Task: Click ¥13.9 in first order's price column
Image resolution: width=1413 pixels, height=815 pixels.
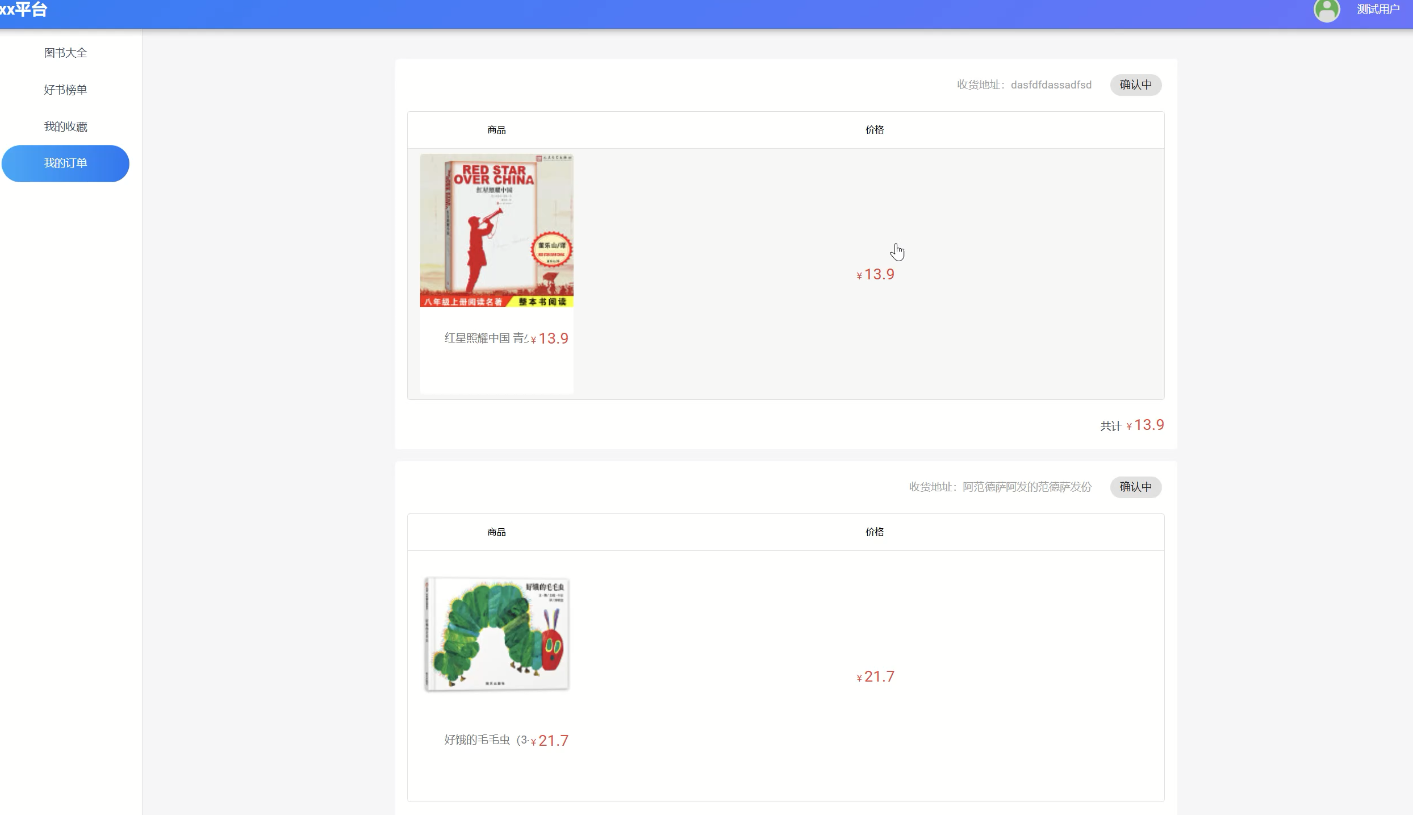Action: coord(875,274)
